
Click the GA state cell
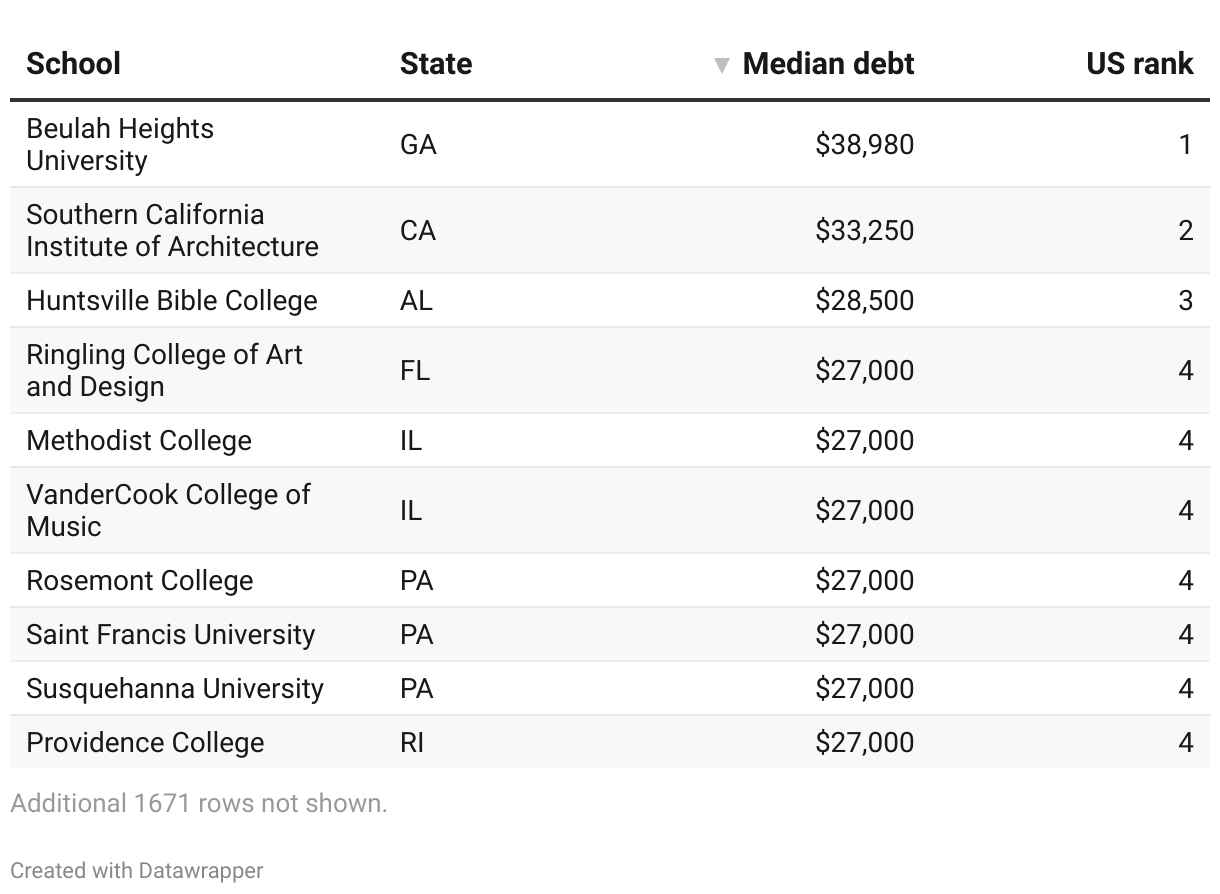418,145
